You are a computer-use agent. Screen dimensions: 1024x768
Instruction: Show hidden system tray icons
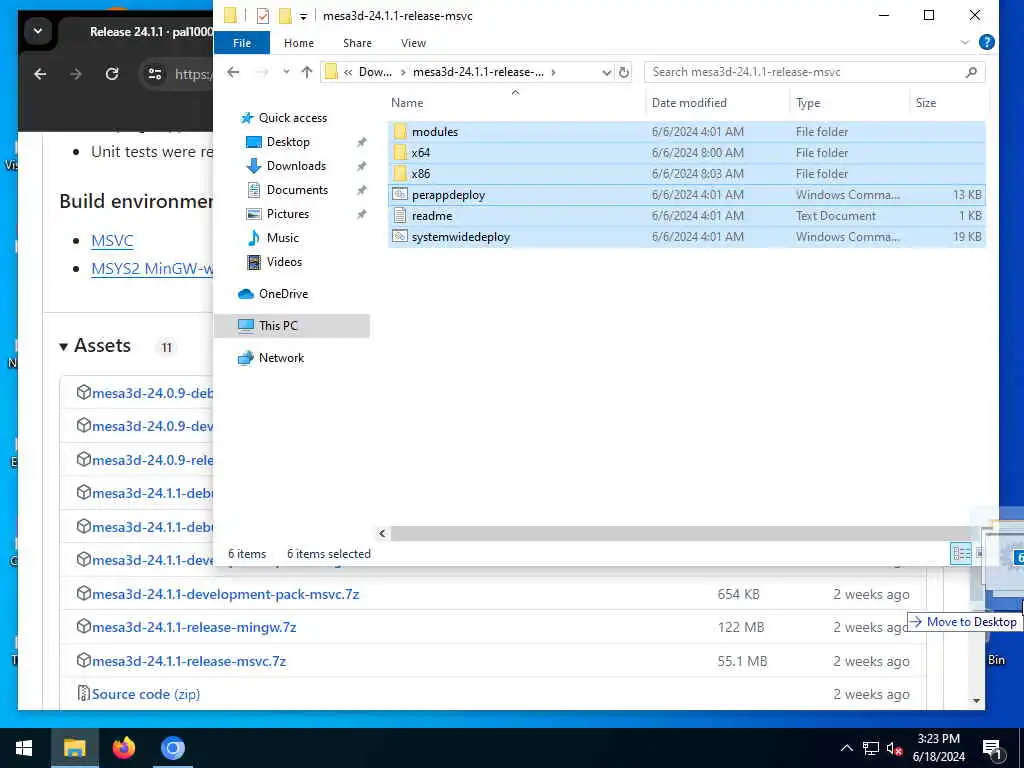tap(846, 748)
